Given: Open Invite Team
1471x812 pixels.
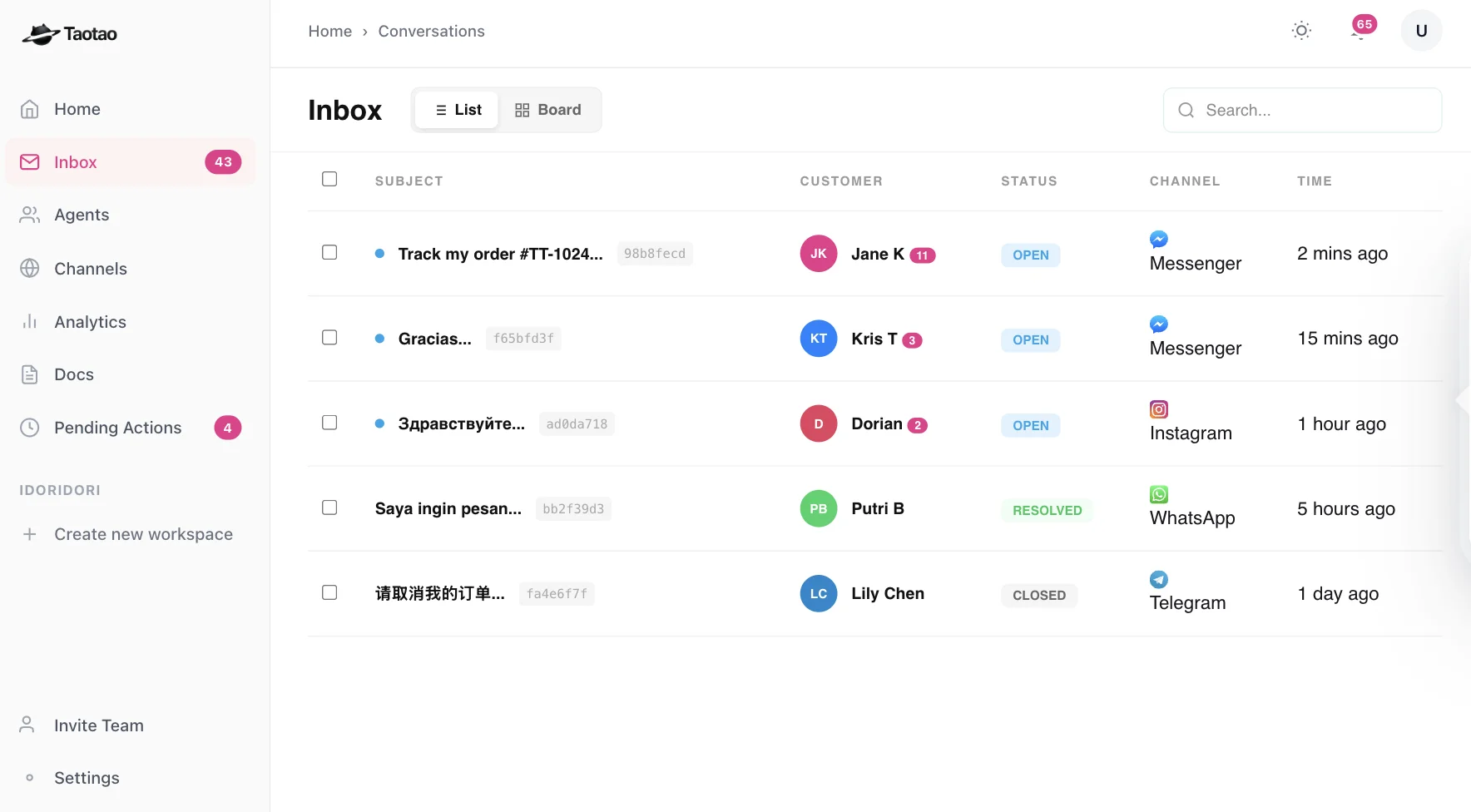Looking at the screenshot, I should tap(130, 725).
